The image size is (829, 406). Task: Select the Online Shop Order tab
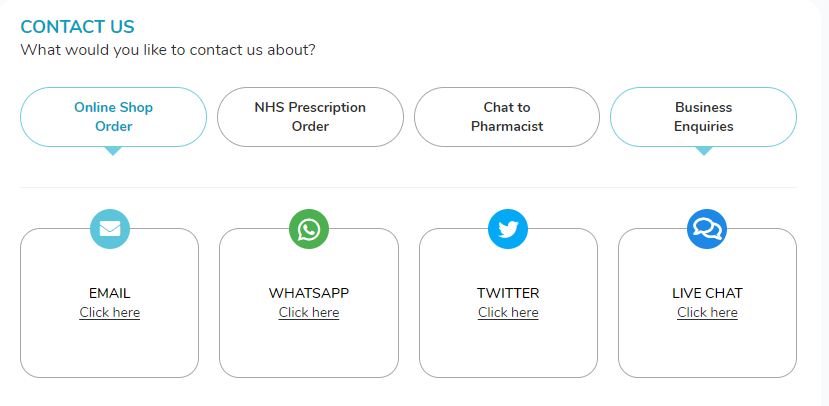coord(113,117)
